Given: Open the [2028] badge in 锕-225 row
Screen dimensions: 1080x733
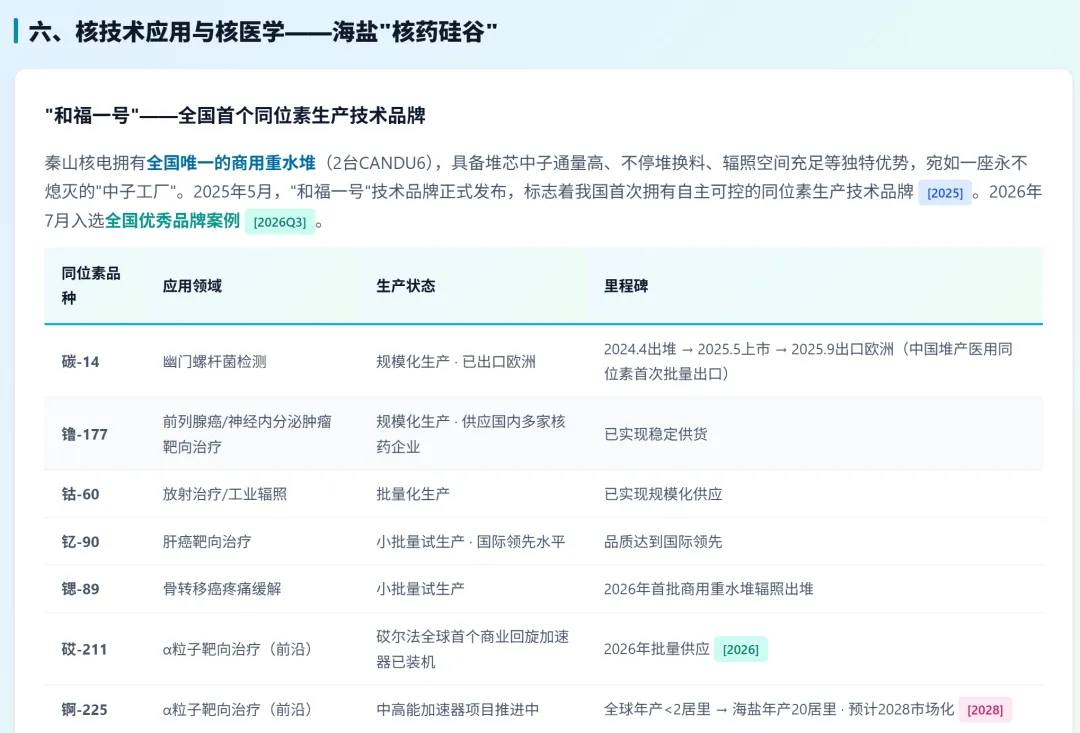Looking at the screenshot, I should click(985, 710).
